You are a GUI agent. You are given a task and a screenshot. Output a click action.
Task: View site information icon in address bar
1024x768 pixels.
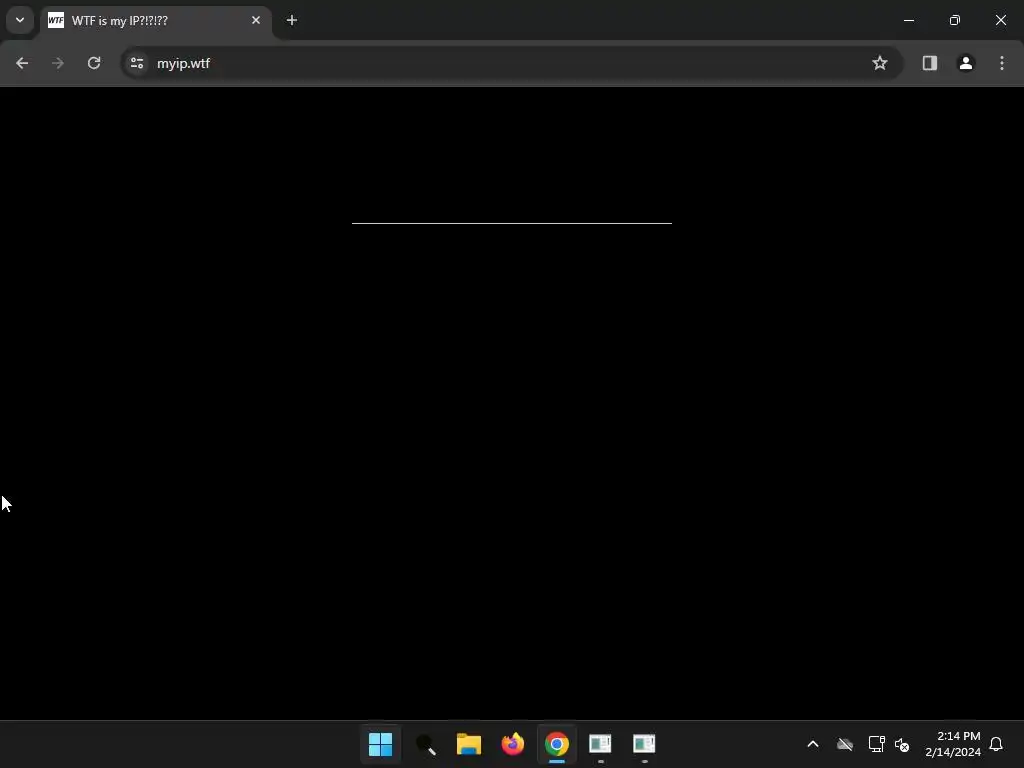[x=136, y=63]
